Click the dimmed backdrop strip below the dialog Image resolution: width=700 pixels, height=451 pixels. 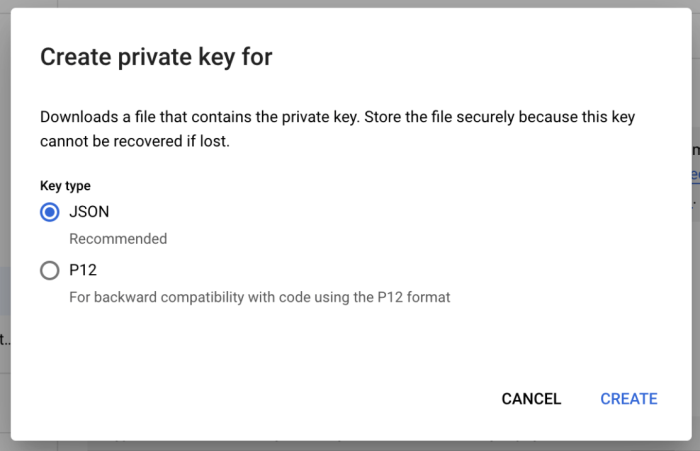350,445
